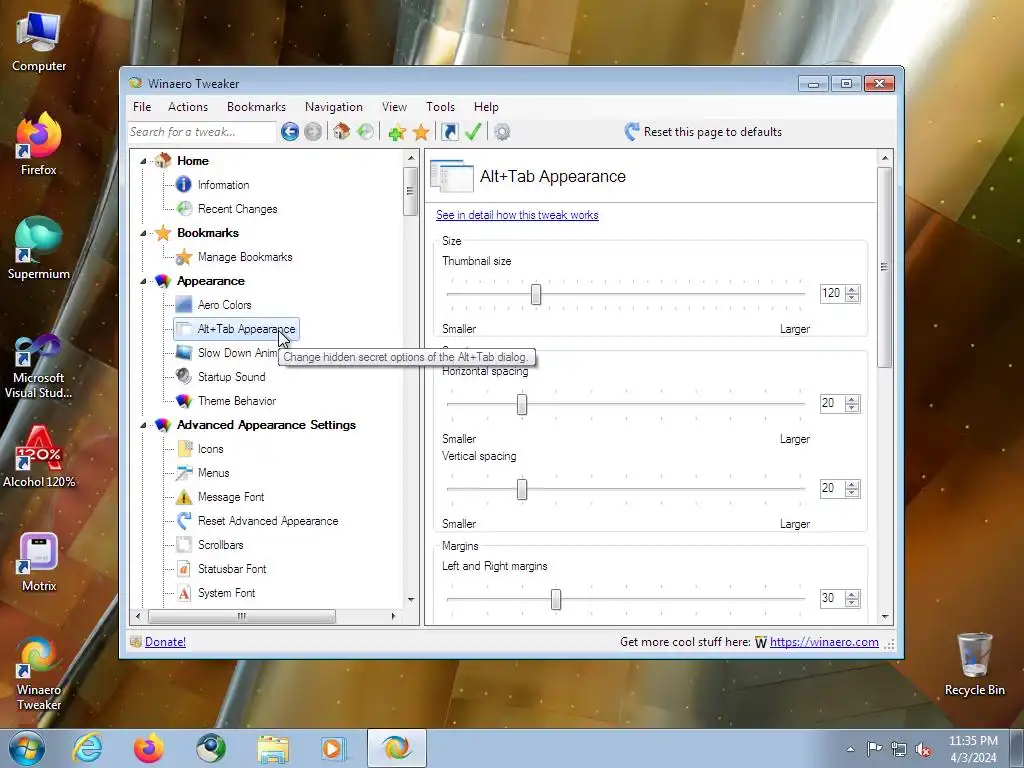1024x768 pixels.
Task: Open bookmarks via the gold star toolbar icon
Action: coord(421,133)
